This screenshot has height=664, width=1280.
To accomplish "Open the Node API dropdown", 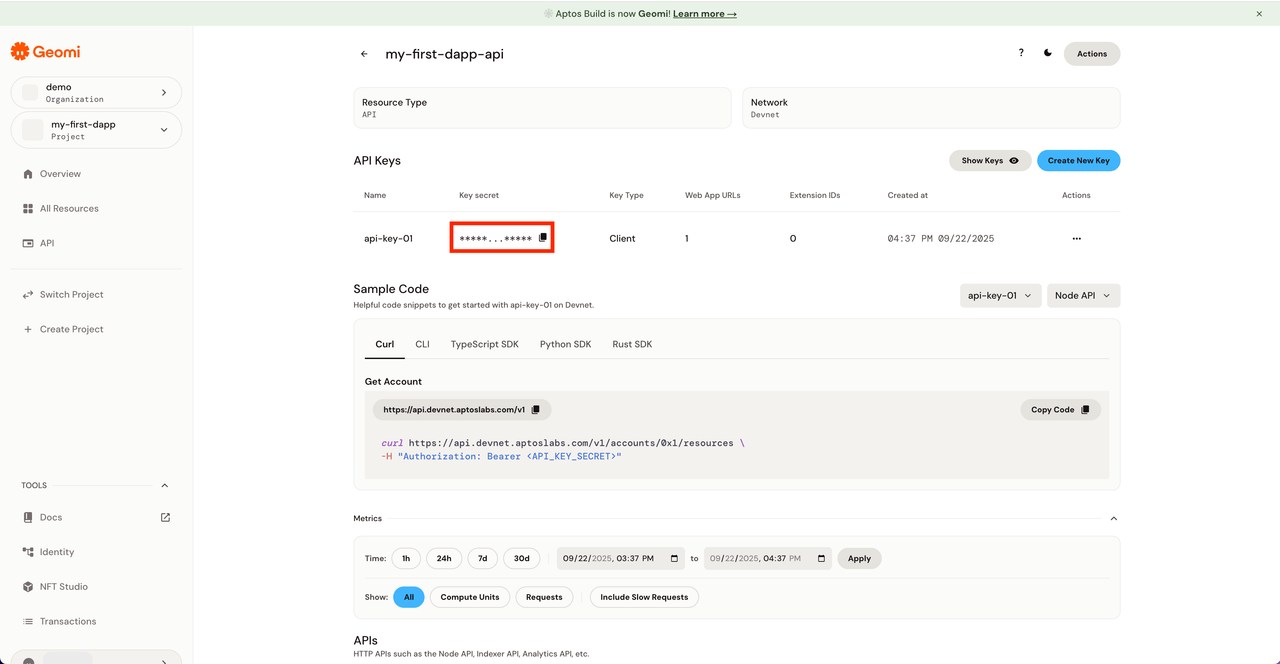I will [x=1083, y=295].
